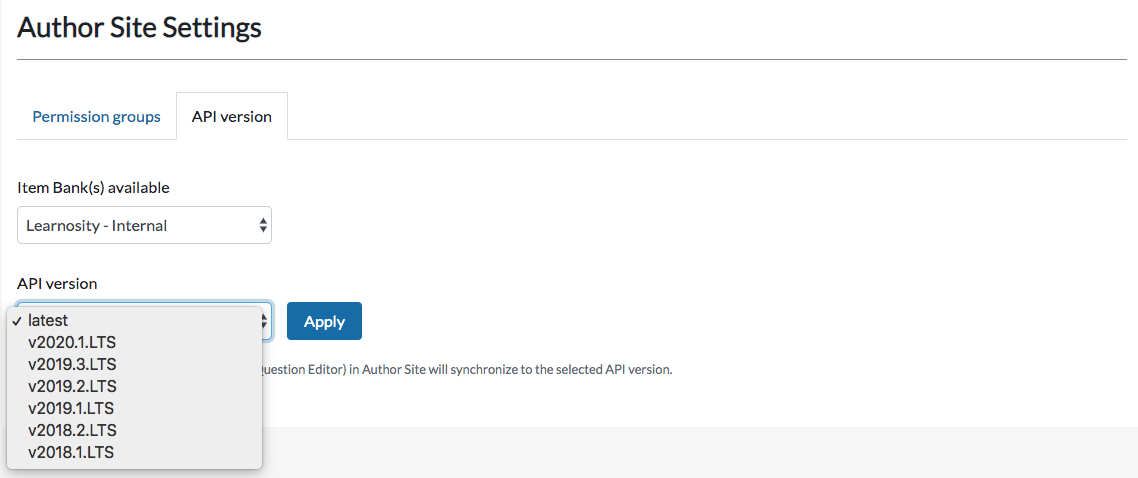Click the Author Site Settings heading

point(139,28)
